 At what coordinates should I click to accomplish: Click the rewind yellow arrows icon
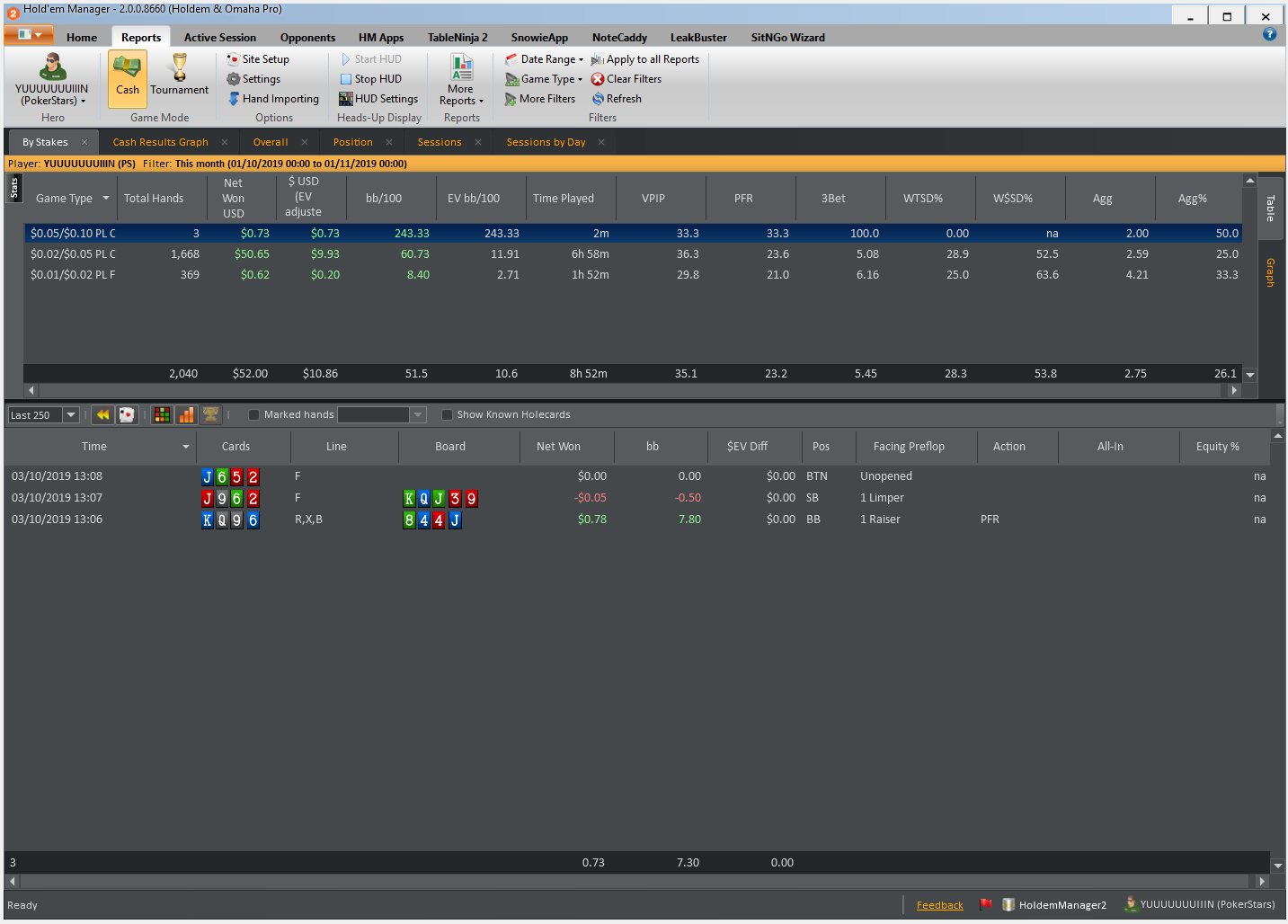[x=102, y=414]
